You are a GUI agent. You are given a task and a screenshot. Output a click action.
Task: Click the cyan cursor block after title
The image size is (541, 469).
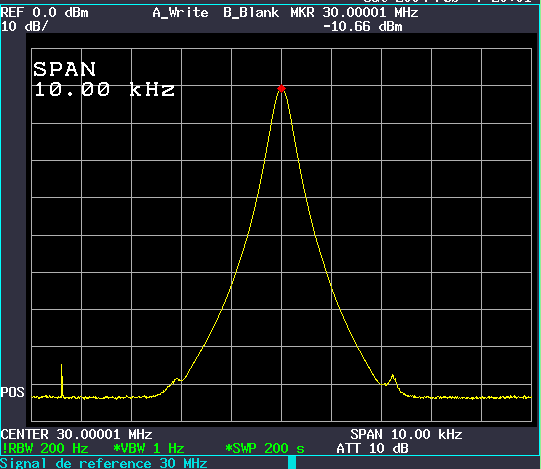coord(292,462)
